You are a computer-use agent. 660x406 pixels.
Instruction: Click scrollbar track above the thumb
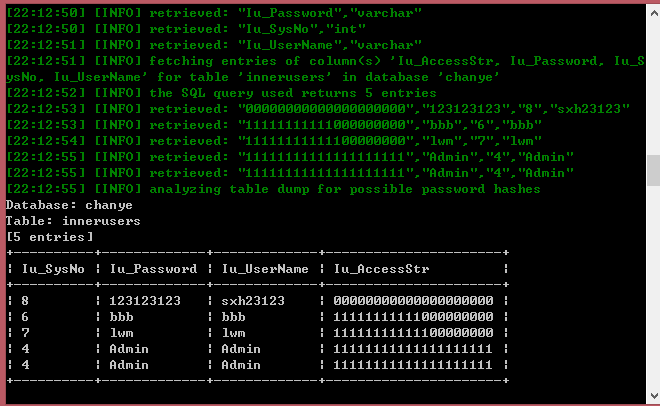click(654, 88)
